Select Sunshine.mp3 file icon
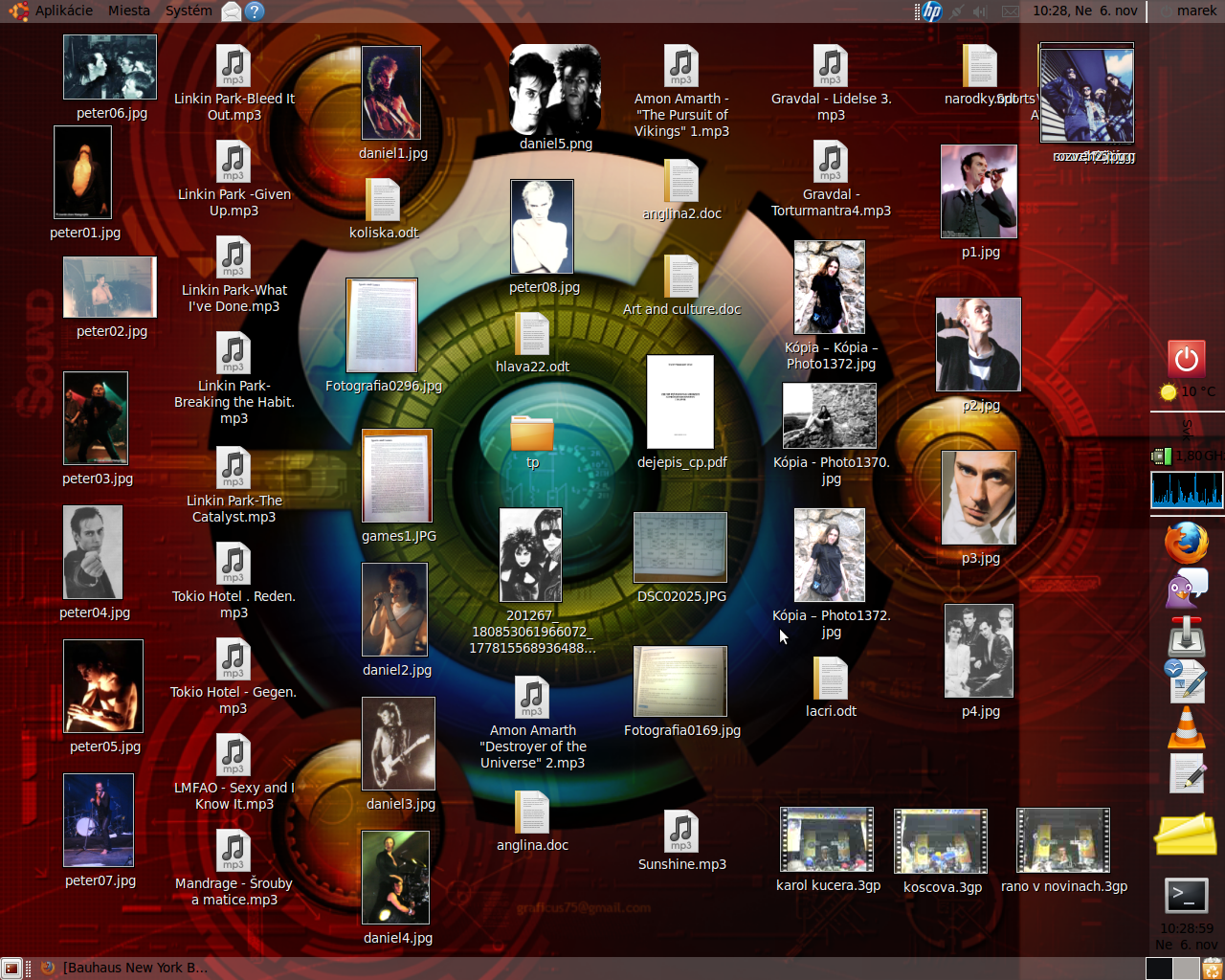The width and height of the screenshot is (1225, 980). [x=681, y=832]
